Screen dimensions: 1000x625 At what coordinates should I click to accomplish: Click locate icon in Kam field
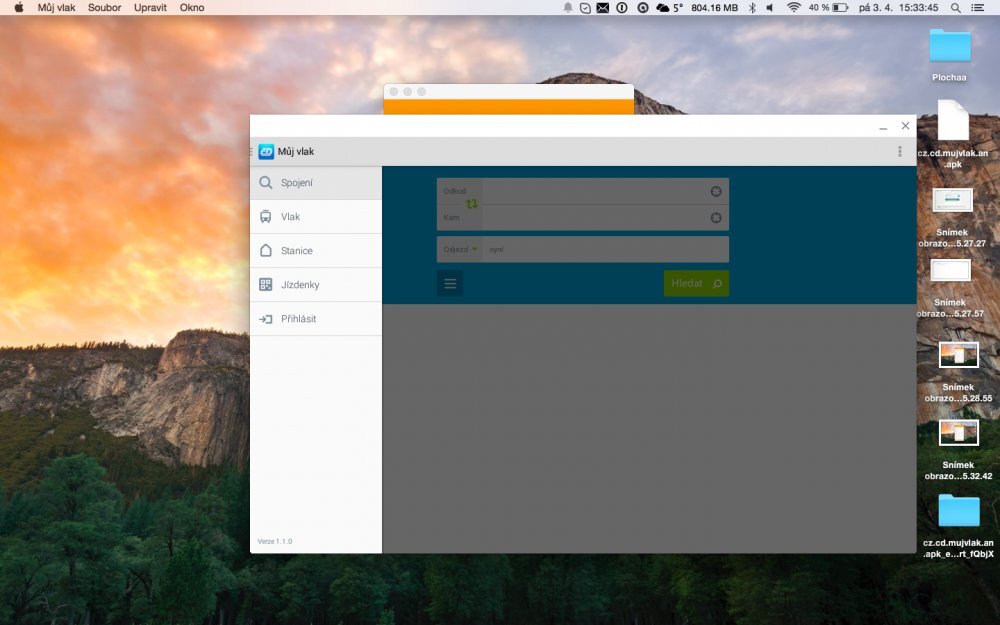pyautogui.click(x=716, y=217)
